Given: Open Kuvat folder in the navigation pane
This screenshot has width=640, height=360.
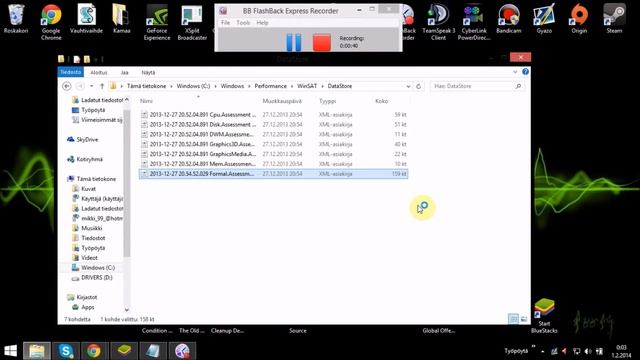Looking at the screenshot, I should pos(84,189).
